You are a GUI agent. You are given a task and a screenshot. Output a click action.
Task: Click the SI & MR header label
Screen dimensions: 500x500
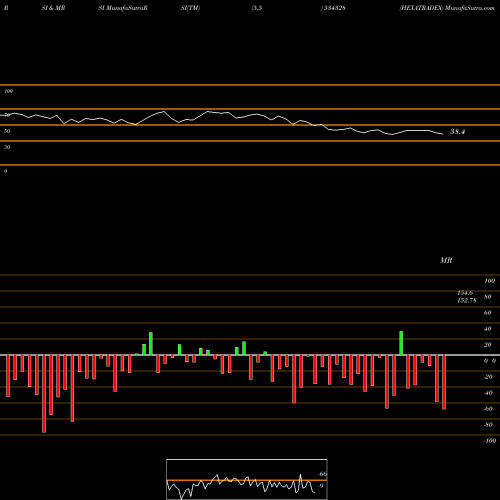pyautogui.click(x=53, y=8)
